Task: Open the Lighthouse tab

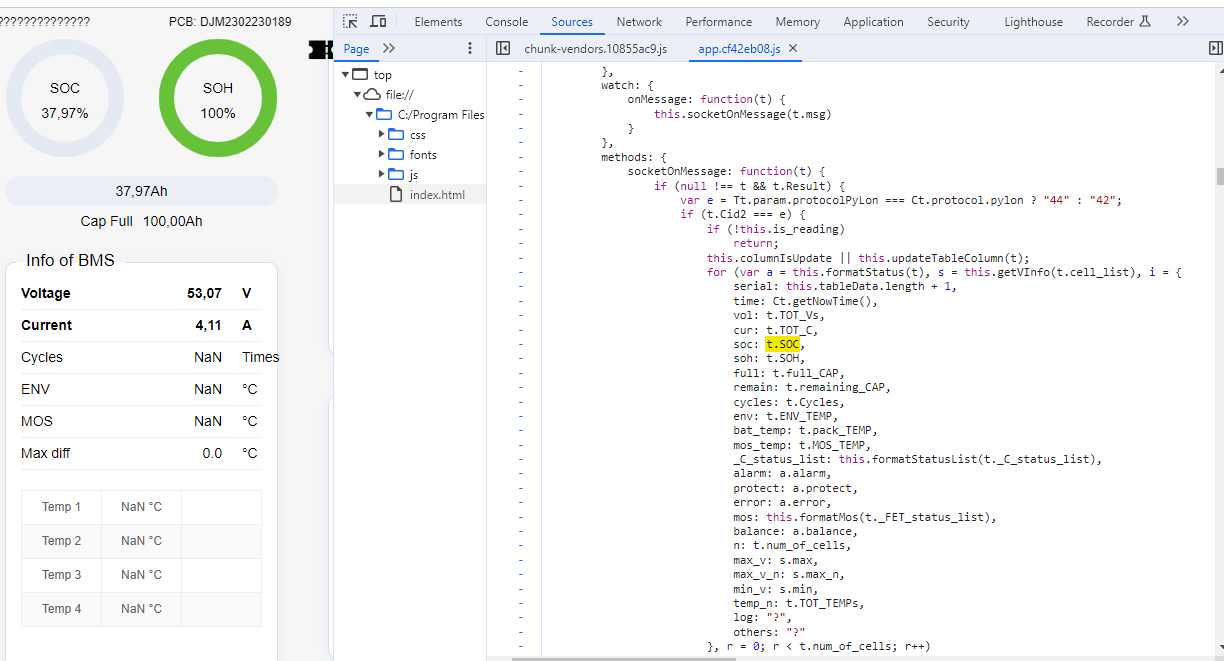Action: 1034,21
